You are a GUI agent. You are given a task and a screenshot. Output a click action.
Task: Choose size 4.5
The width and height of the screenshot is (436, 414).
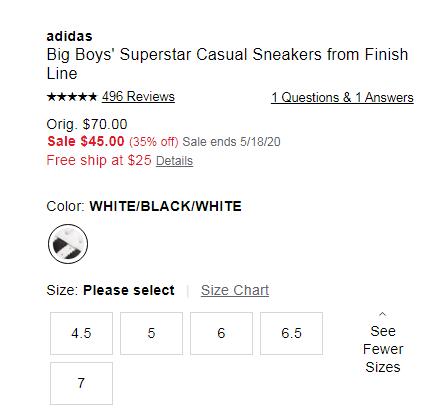[x=81, y=333]
